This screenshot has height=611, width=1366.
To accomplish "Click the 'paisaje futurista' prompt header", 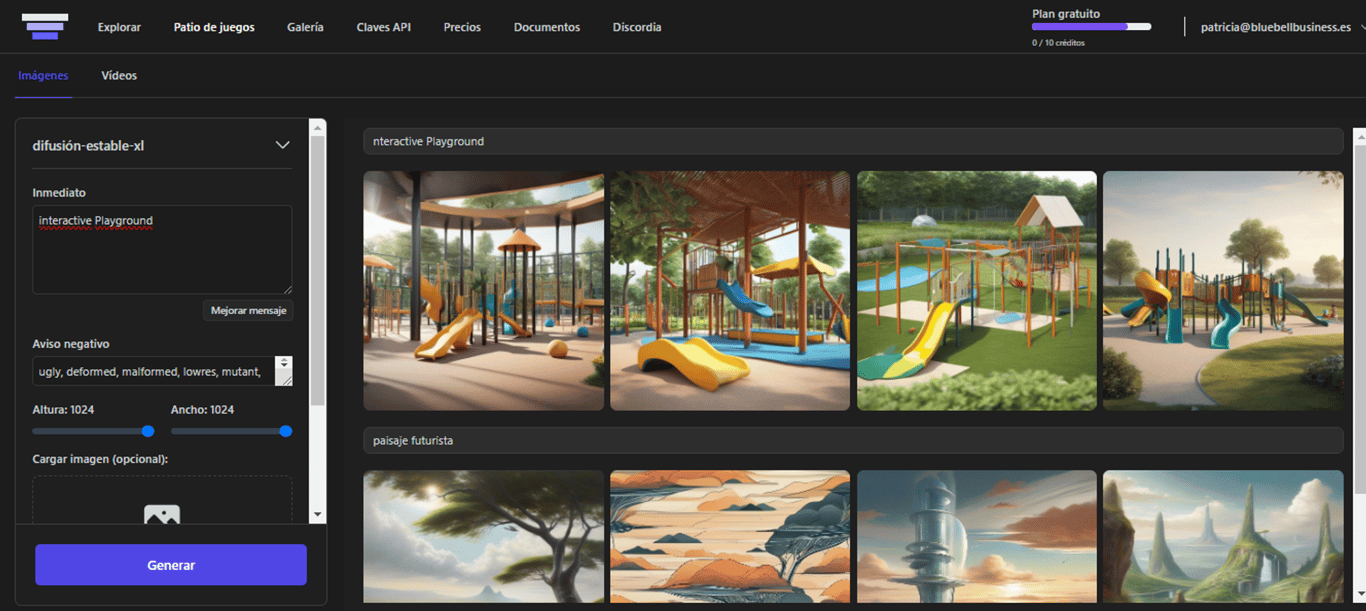I will (853, 440).
